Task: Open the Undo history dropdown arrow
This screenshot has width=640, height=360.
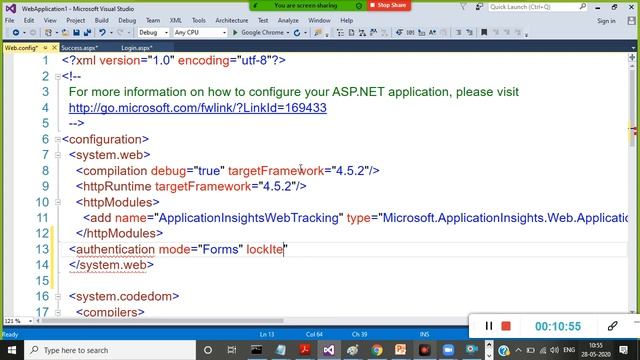Action: click(111, 33)
